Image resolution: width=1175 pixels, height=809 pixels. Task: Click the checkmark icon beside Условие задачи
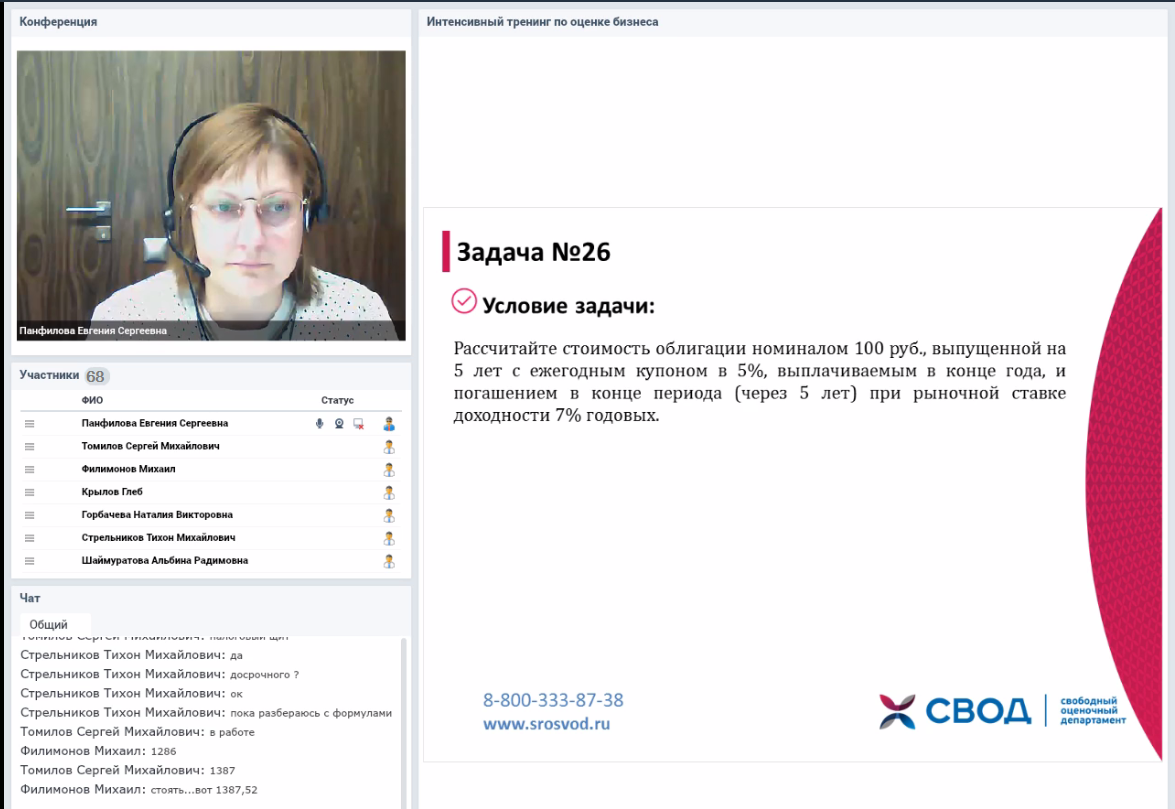(x=464, y=301)
